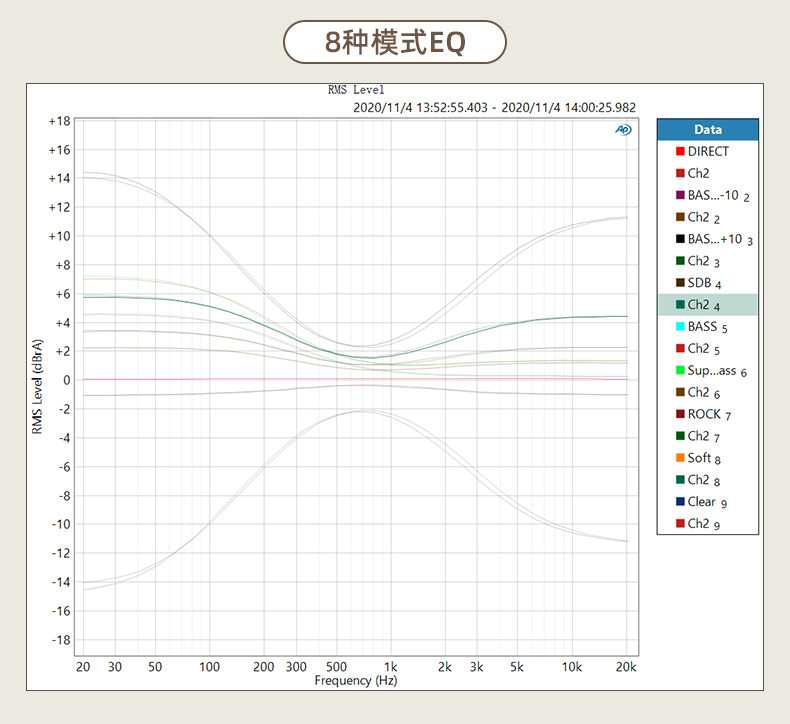Select the red DIRECT color swatch

coord(680,151)
